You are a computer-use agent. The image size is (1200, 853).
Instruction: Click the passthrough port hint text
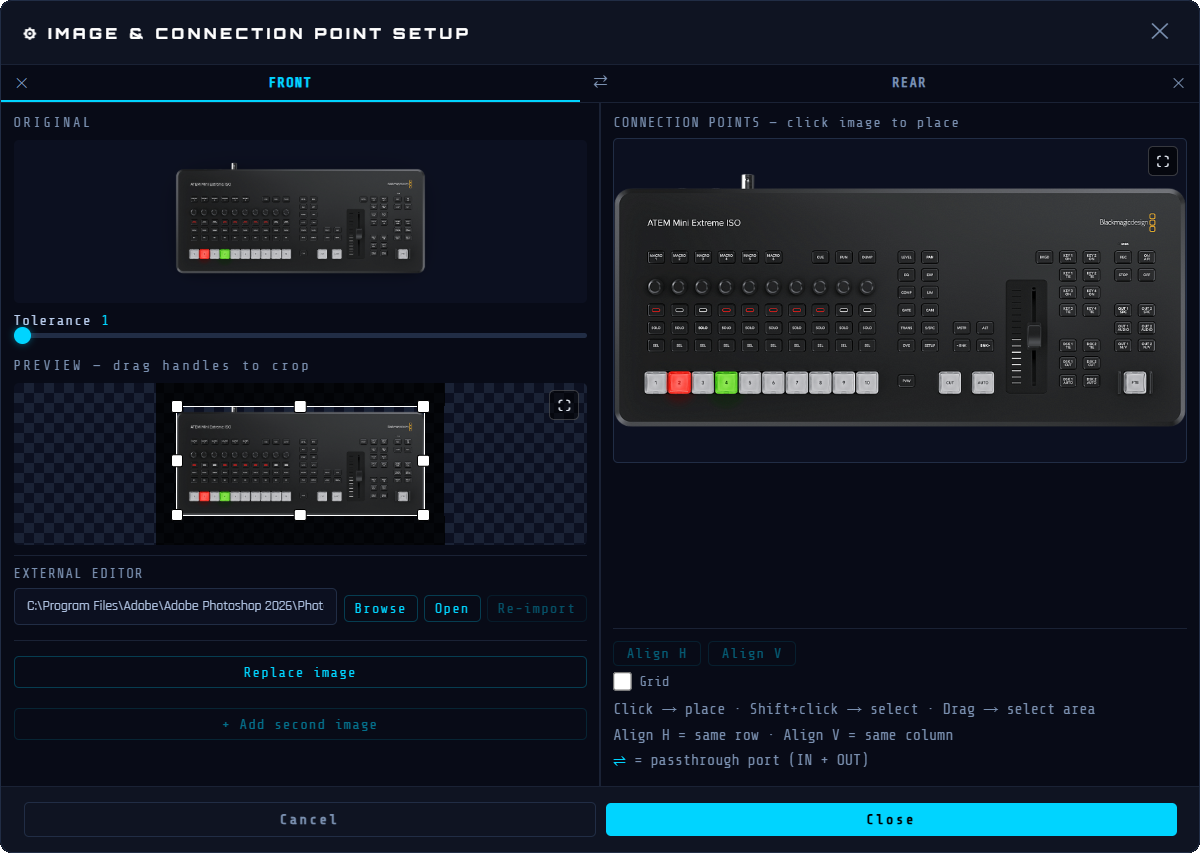click(x=741, y=760)
